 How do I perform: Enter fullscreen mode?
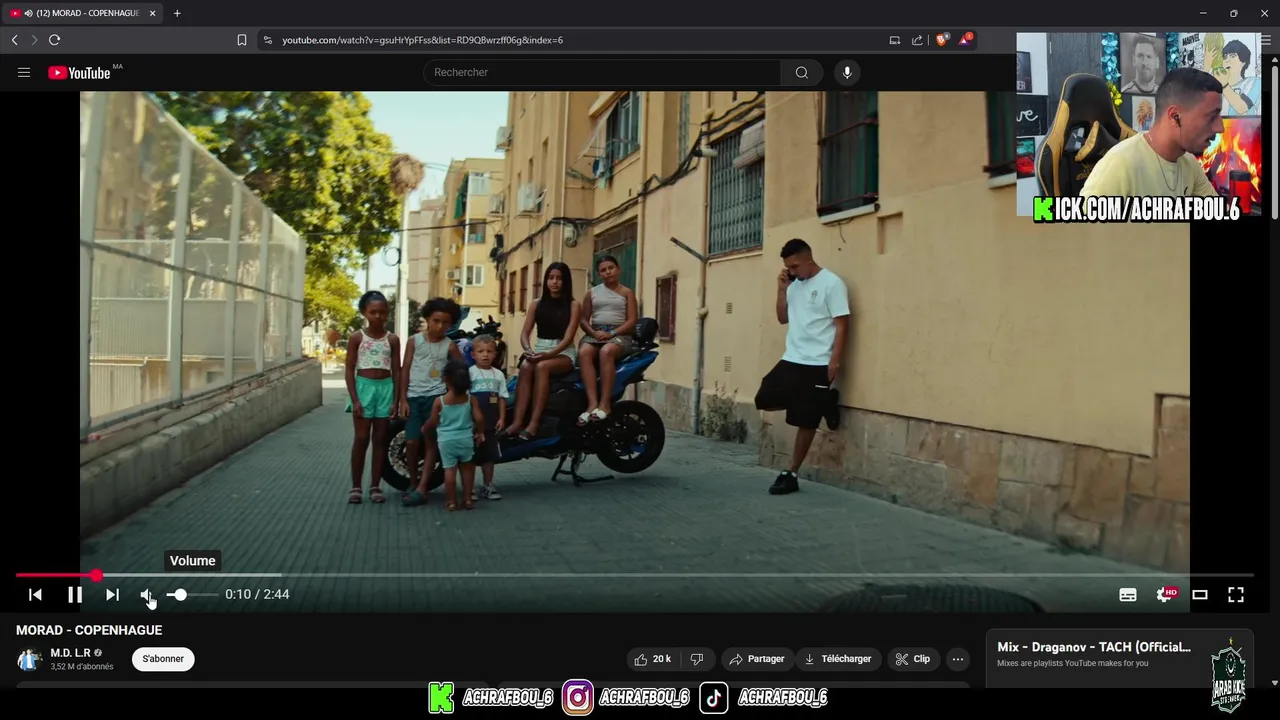point(1236,594)
